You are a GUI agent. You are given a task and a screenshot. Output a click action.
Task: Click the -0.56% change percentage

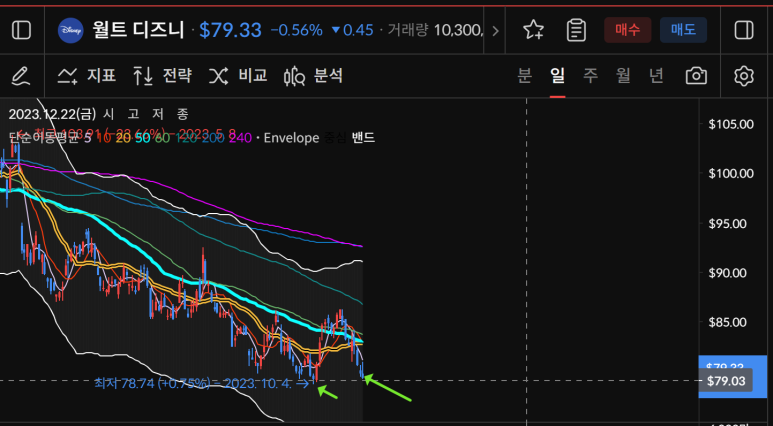click(x=297, y=31)
